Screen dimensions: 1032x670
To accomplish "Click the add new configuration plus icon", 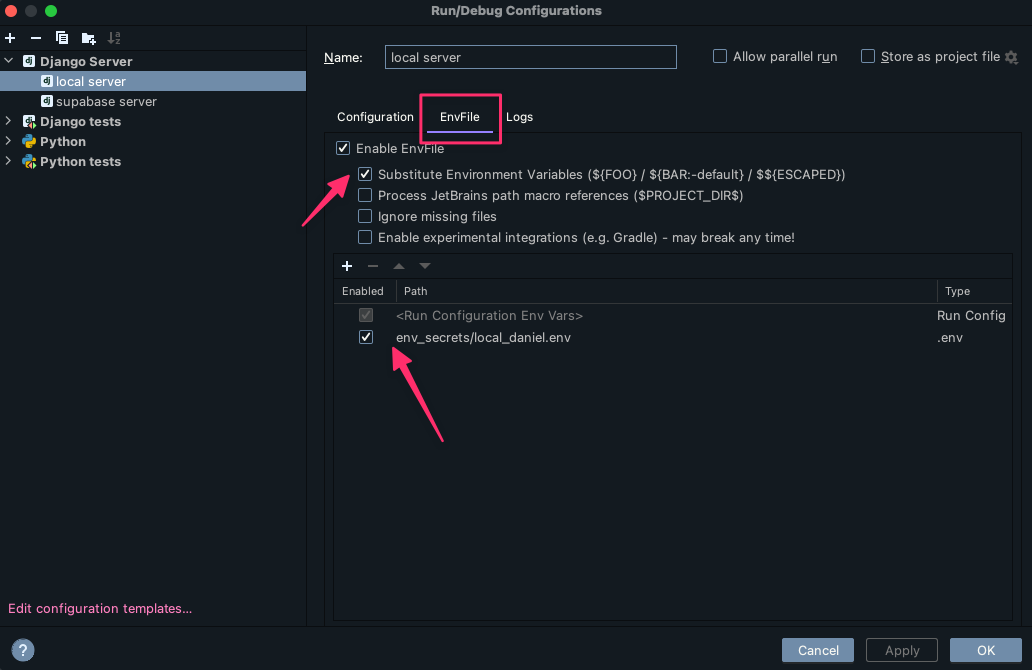I will (10, 38).
